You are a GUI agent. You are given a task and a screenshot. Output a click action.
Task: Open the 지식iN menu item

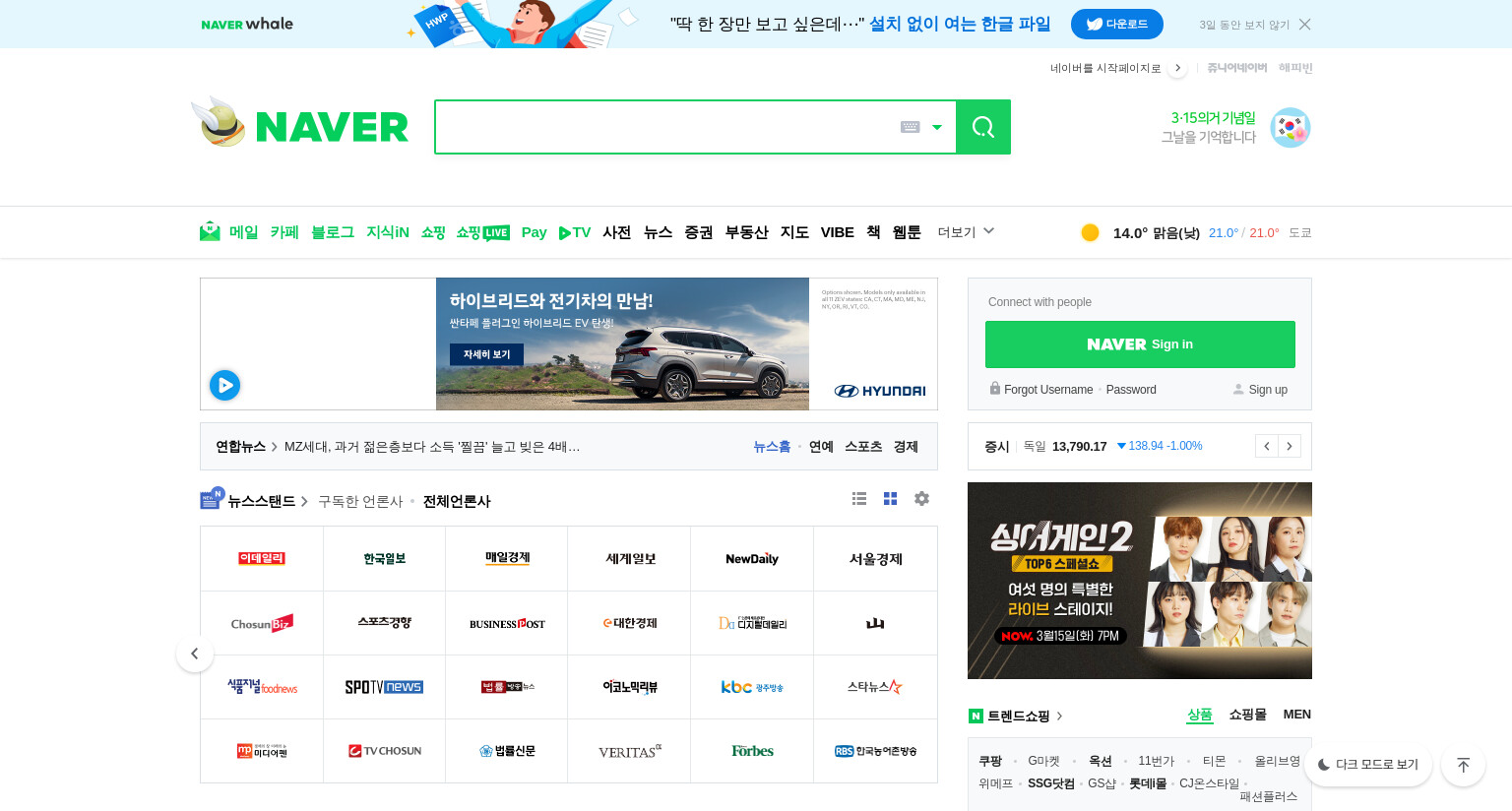click(388, 232)
